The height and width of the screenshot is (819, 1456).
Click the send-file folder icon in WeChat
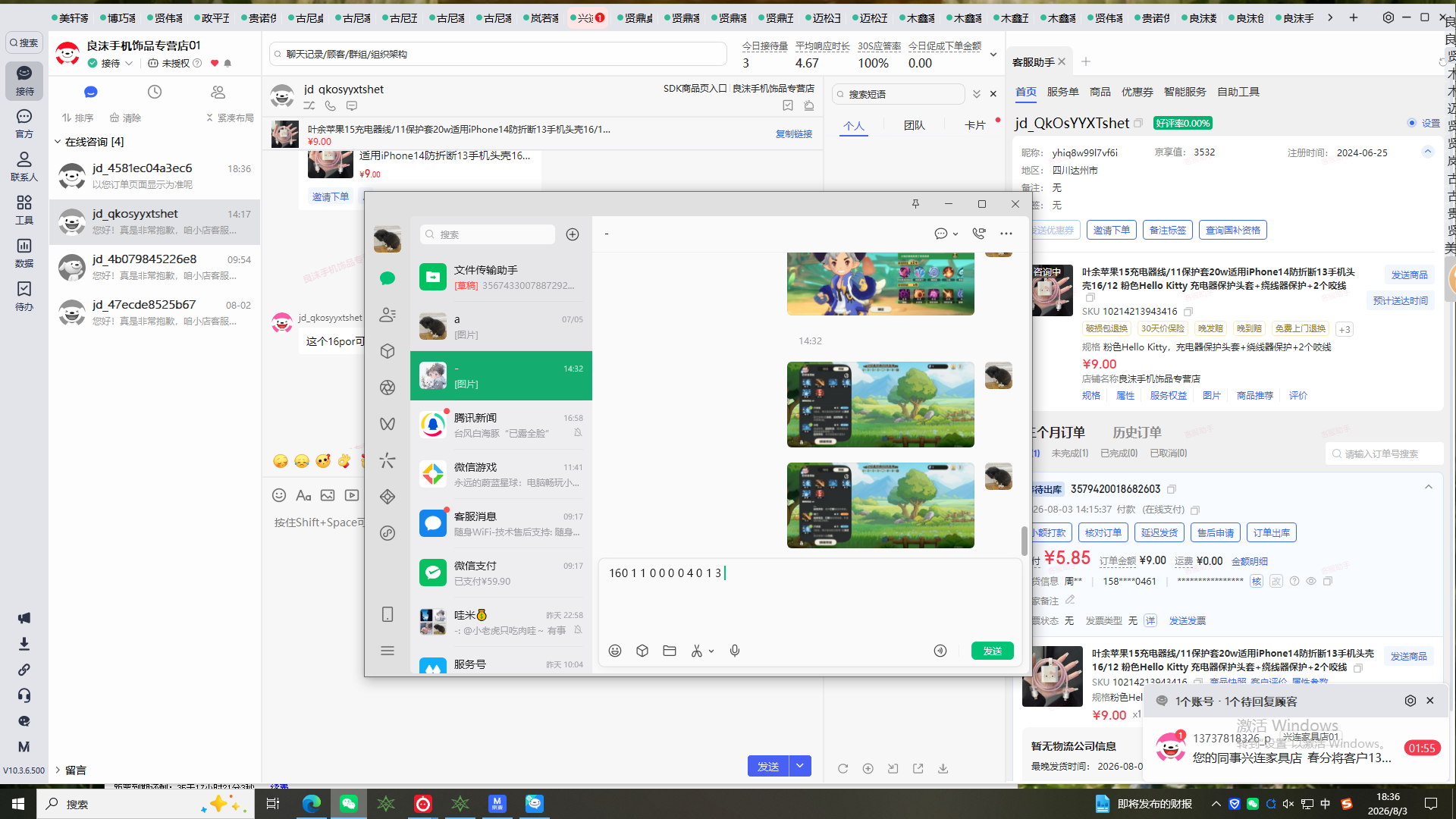[x=670, y=651]
